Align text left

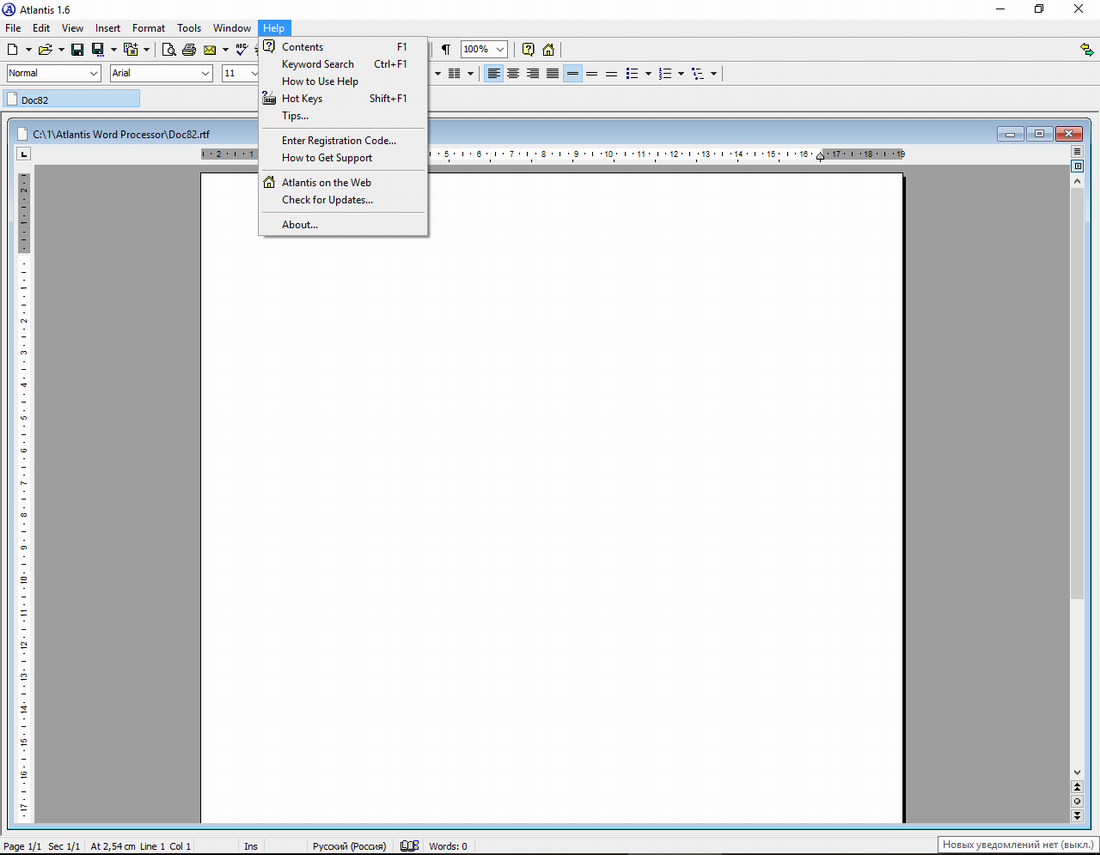coord(494,74)
